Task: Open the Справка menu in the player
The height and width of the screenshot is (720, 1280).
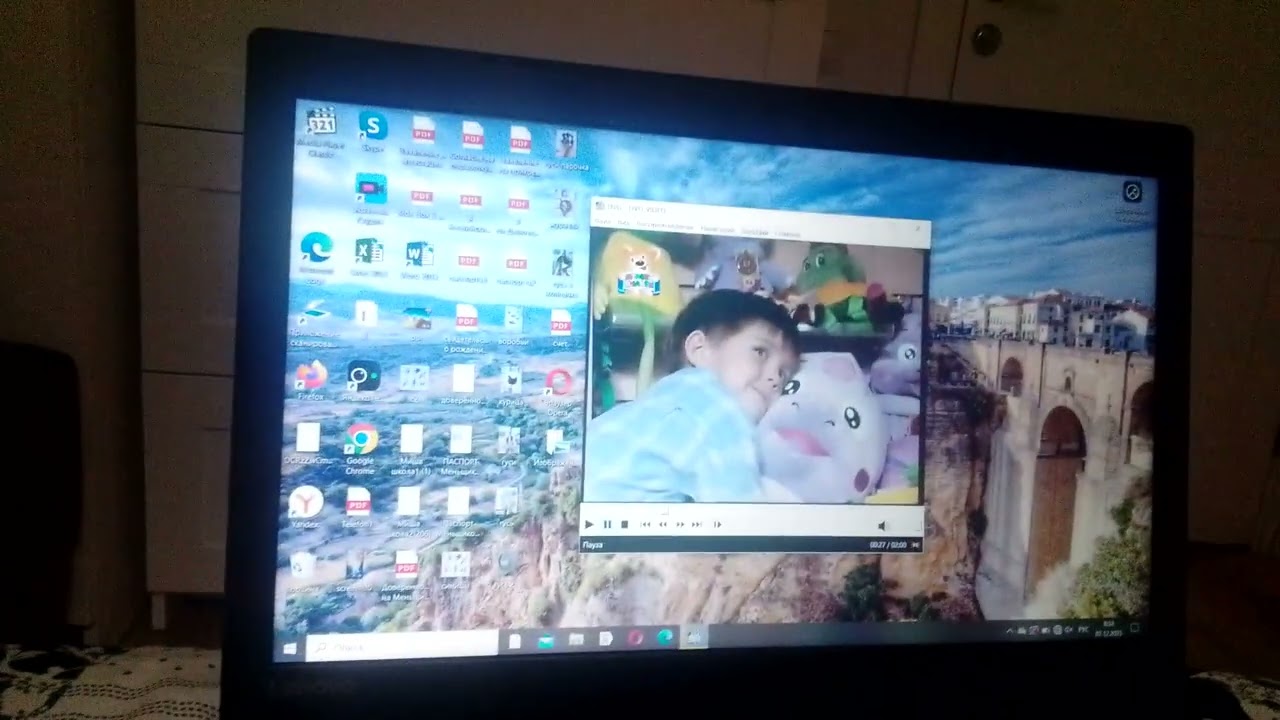Action: pos(788,234)
